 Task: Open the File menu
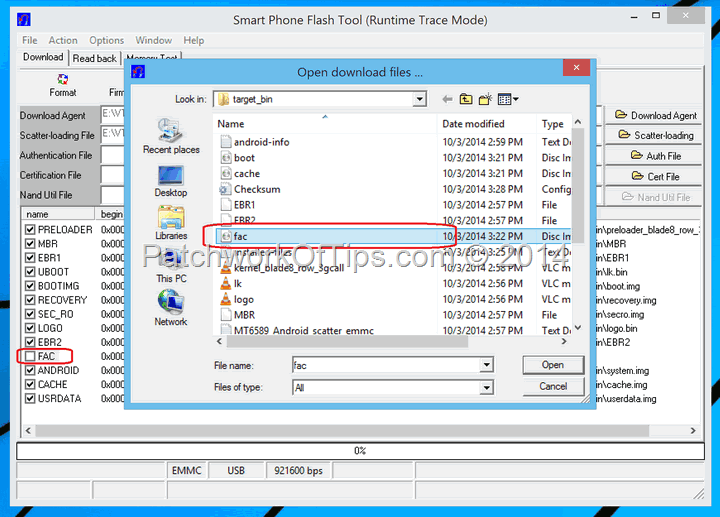pyautogui.click(x=30, y=40)
